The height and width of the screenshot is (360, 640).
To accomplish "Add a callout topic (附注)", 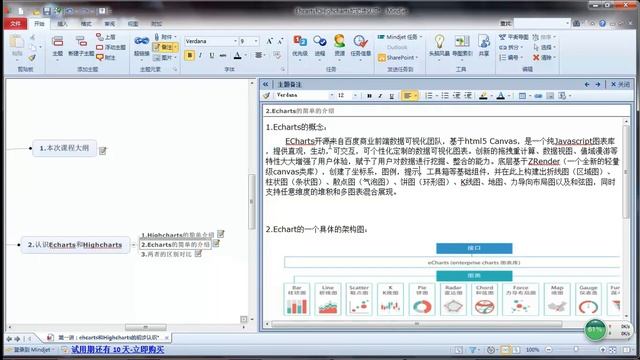I will tap(106, 58).
